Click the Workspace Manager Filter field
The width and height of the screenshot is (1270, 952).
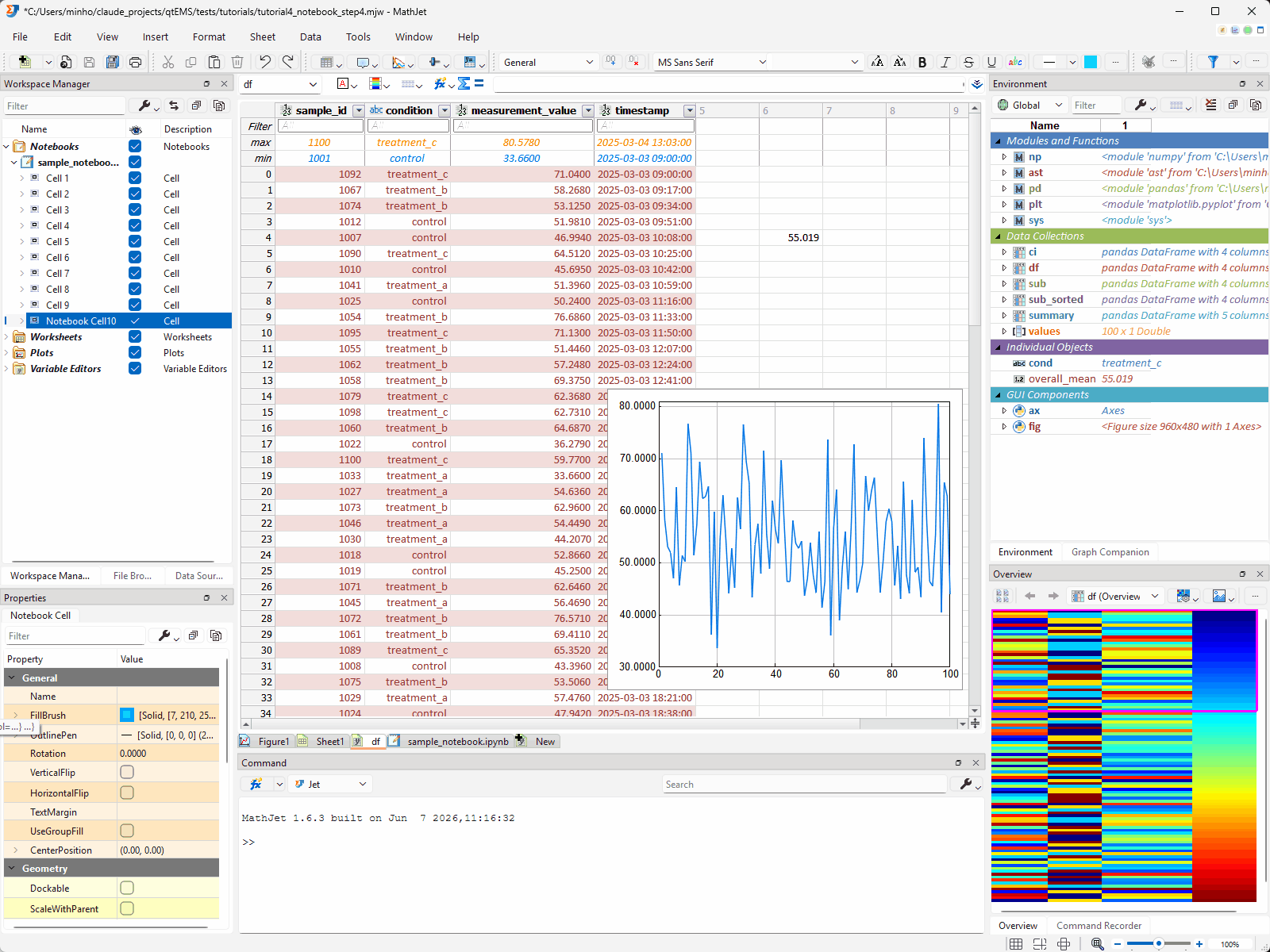[x=64, y=106]
